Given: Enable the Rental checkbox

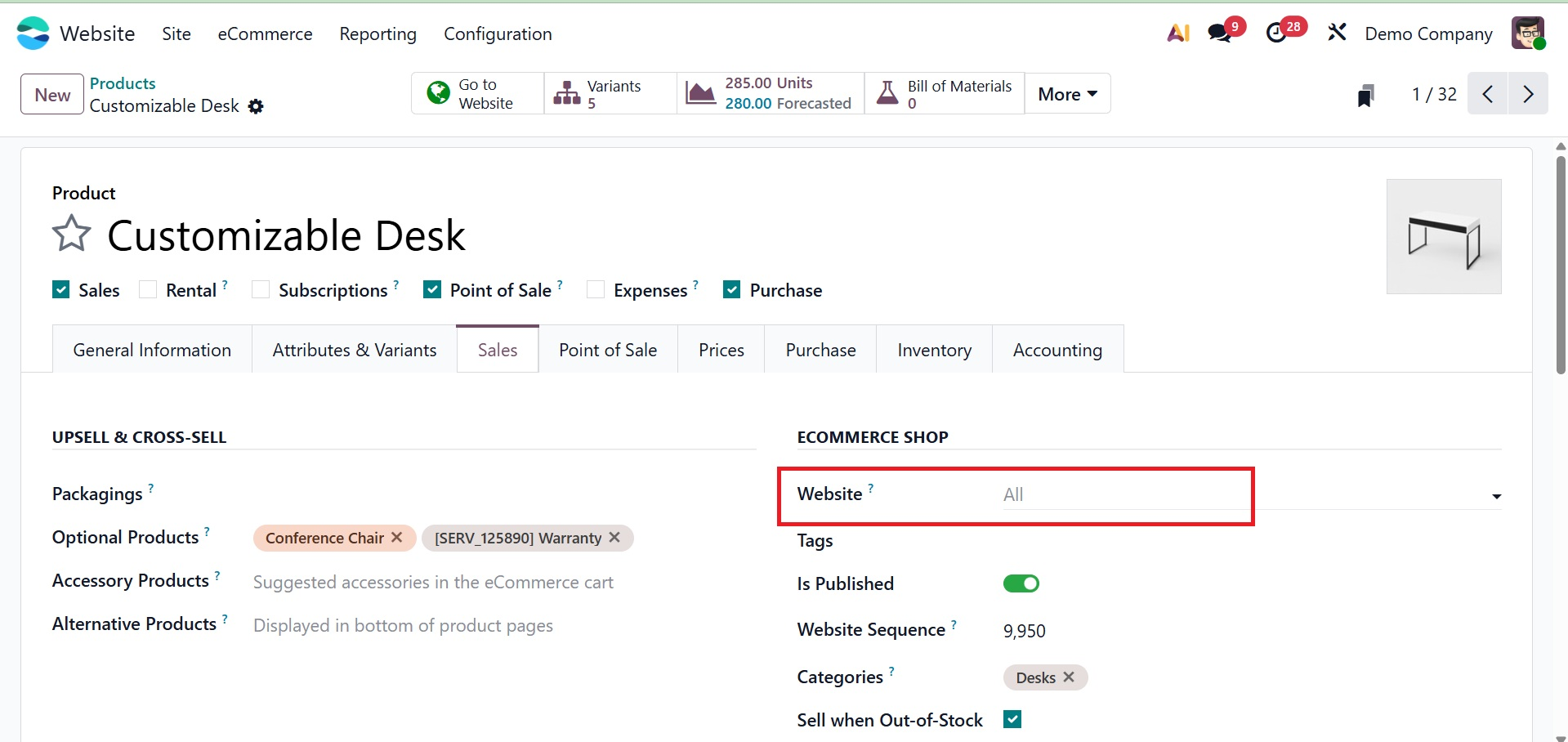Looking at the screenshot, I should pos(148,290).
